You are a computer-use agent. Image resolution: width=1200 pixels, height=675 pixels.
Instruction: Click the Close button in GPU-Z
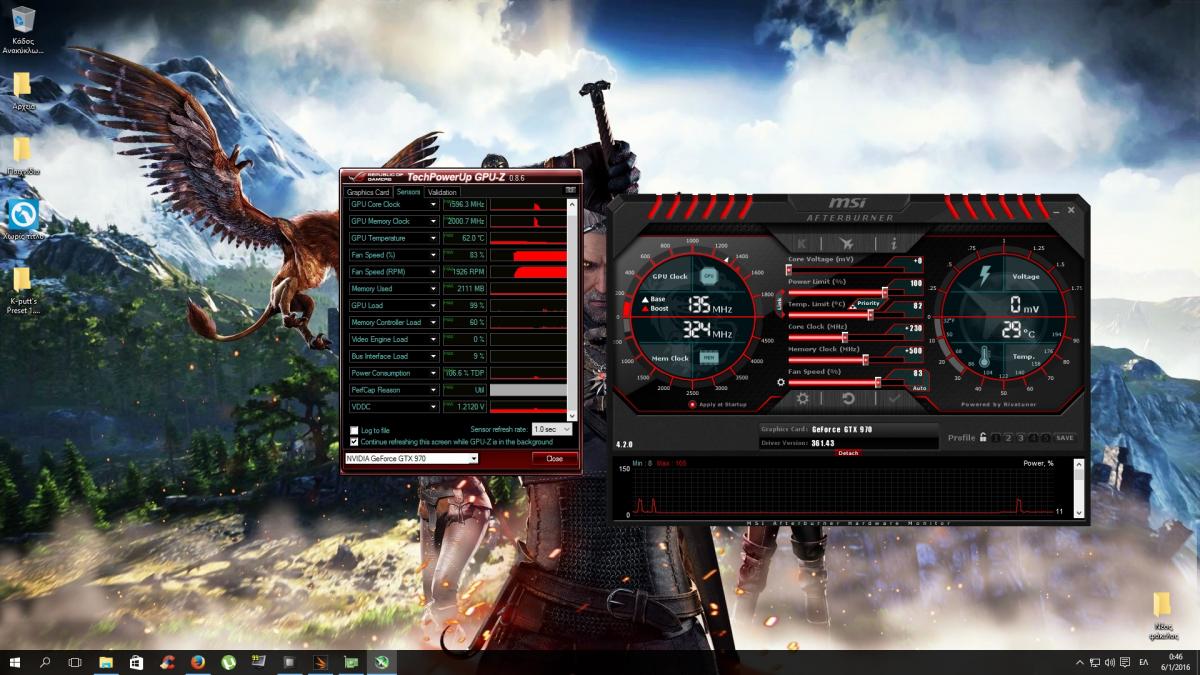point(555,458)
